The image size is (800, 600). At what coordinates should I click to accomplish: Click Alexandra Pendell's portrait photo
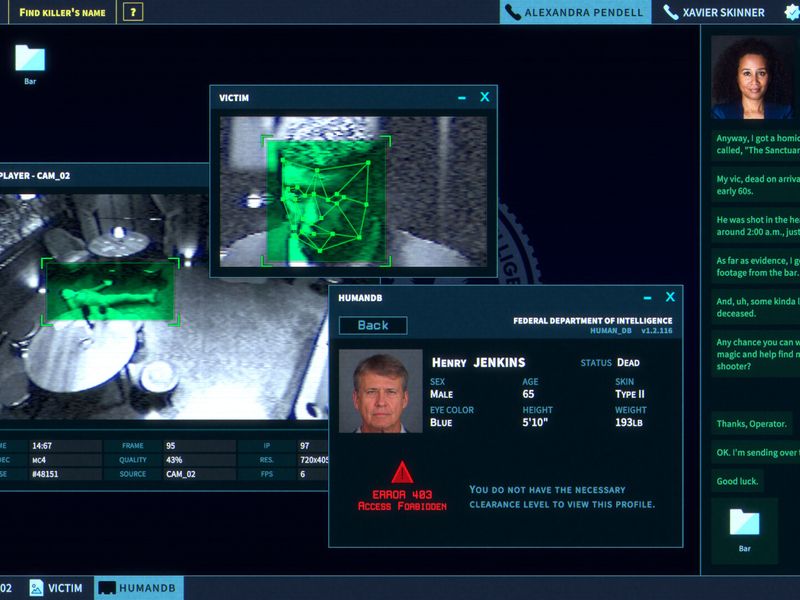pyautogui.click(x=755, y=77)
